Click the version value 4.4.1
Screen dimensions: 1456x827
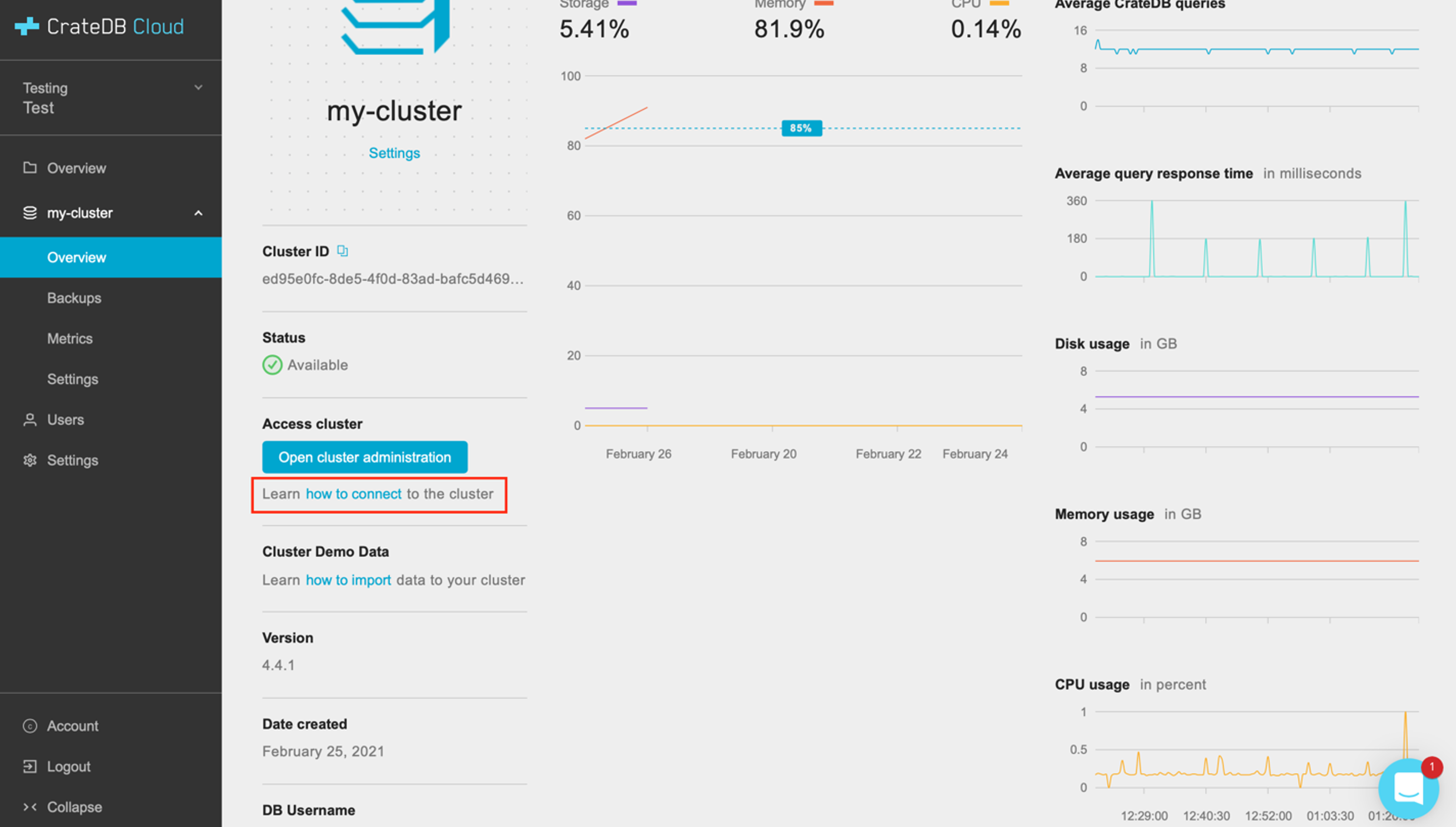click(278, 665)
